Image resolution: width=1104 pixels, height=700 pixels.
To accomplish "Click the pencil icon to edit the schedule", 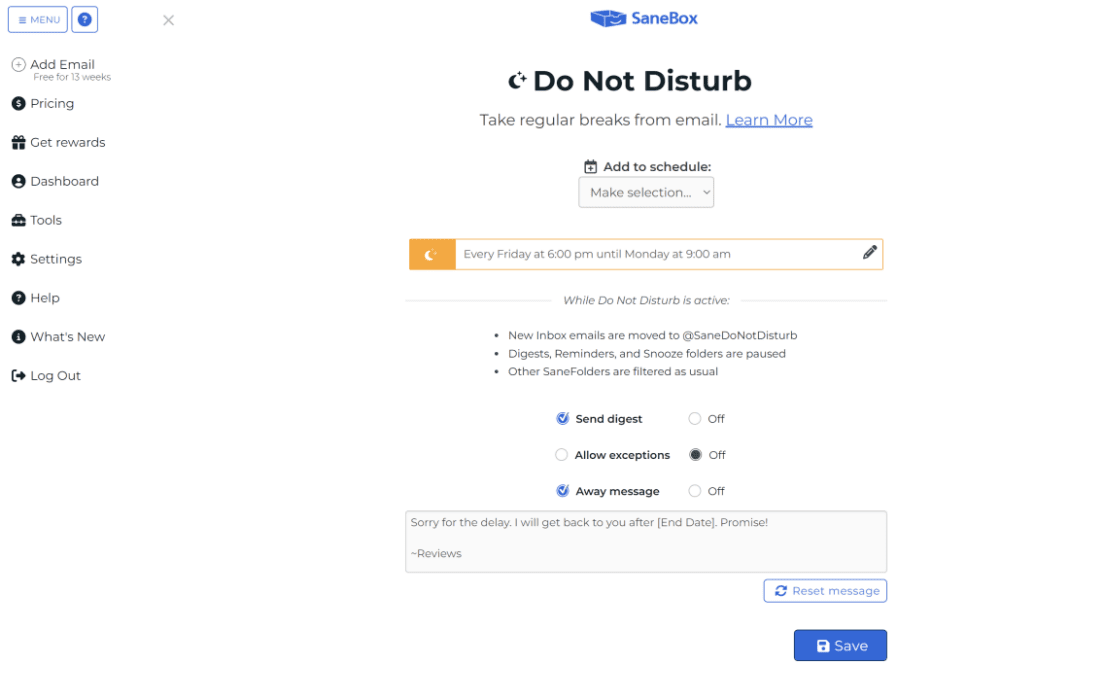I will coord(869,252).
